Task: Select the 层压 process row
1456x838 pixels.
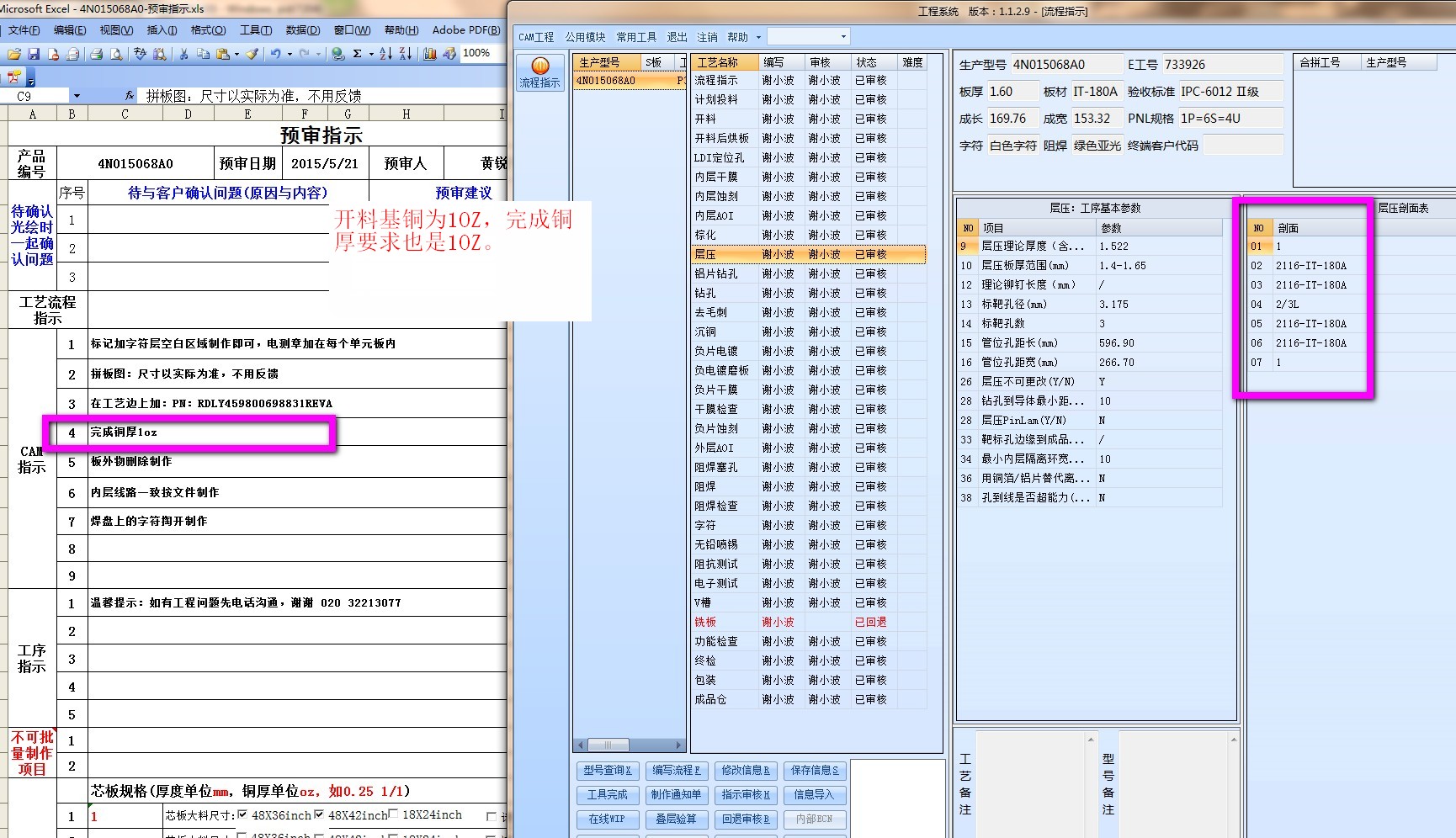Action: pos(809,254)
